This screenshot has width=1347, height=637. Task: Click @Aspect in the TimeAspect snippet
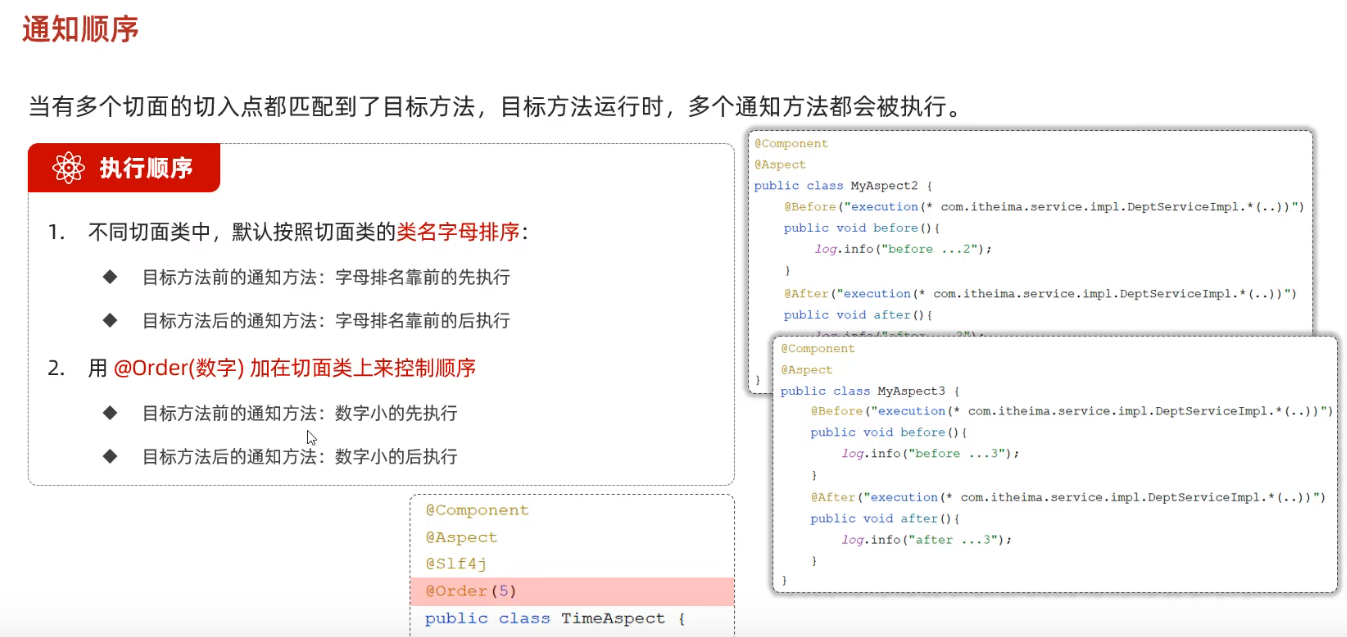[461, 537]
